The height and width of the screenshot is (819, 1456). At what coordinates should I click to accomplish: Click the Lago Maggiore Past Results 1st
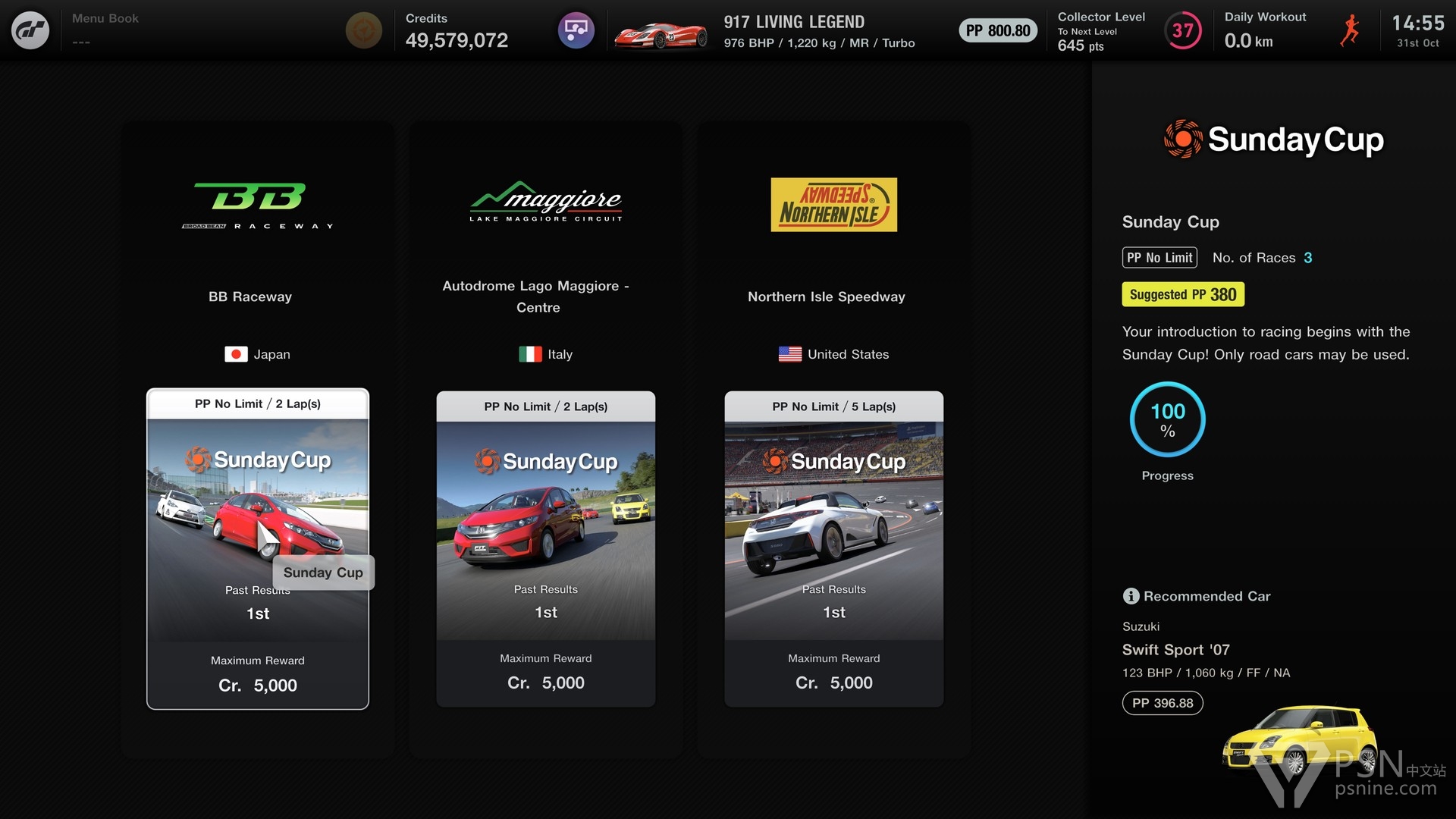point(546,602)
